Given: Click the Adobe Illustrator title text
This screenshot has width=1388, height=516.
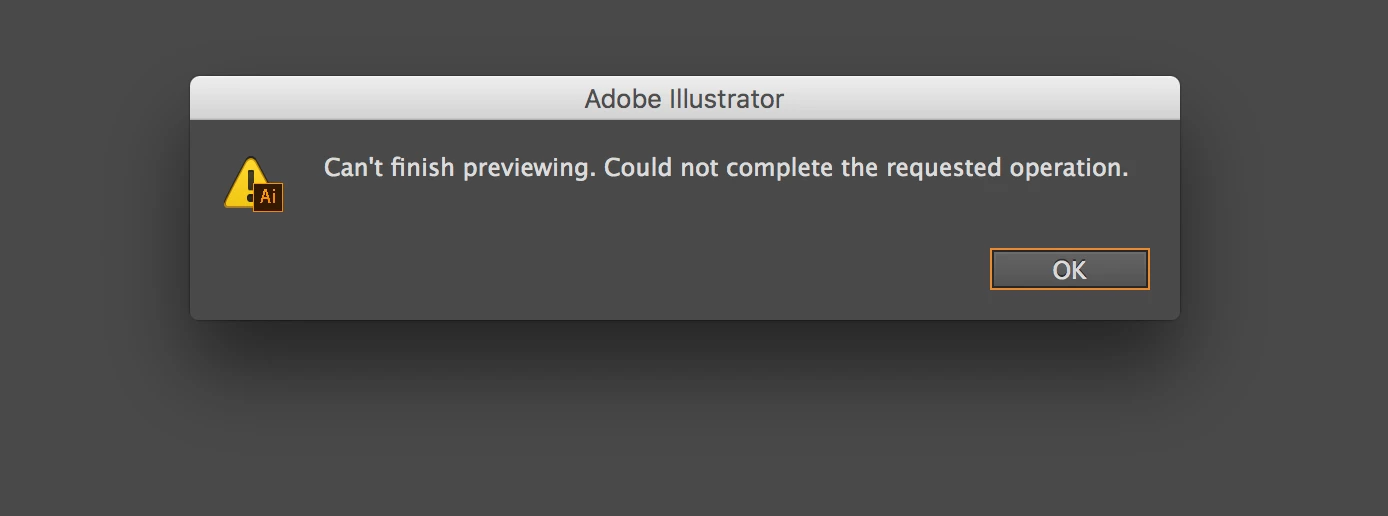Looking at the screenshot, I should coord(684,99).
